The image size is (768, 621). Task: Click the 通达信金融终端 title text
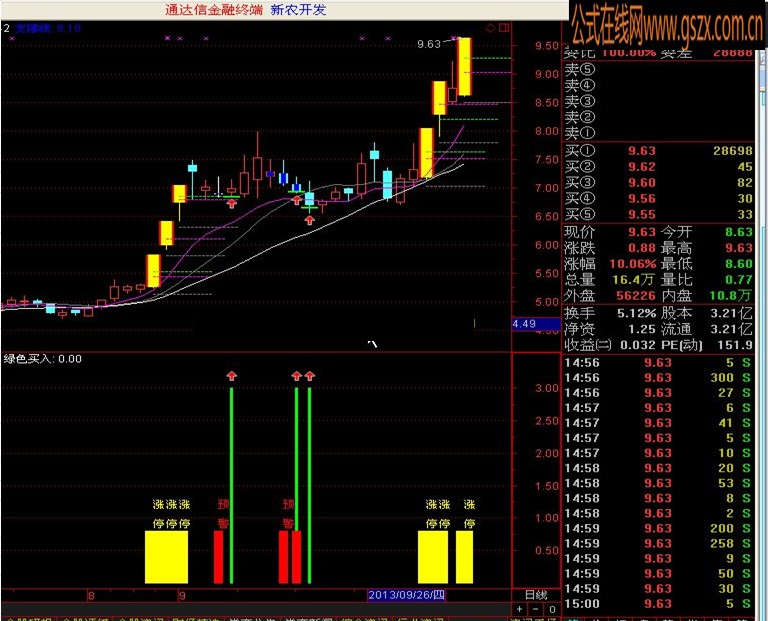214,9
